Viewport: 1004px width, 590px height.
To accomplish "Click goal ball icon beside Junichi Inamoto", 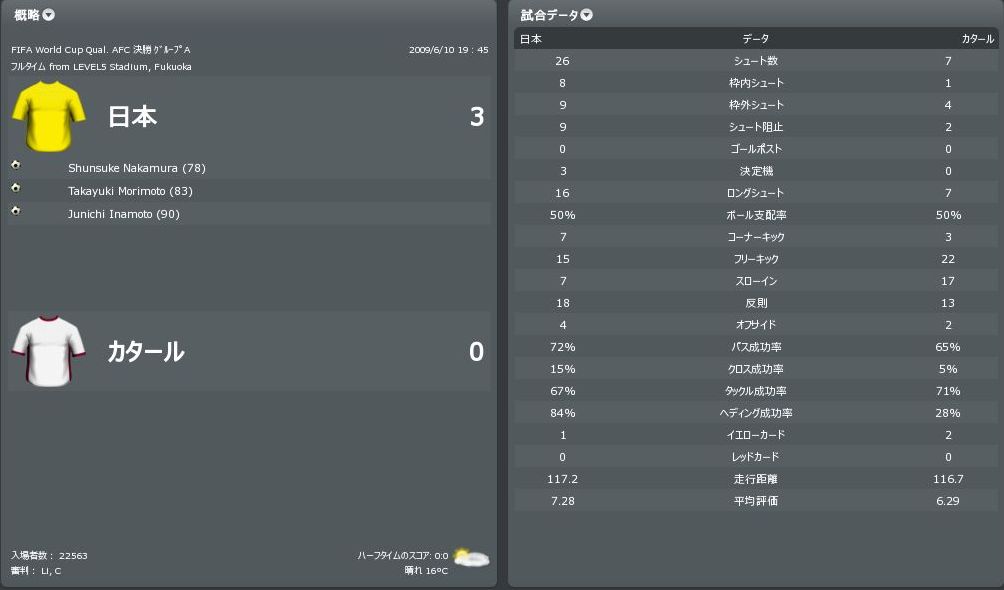I will click(x=16, y=211).
